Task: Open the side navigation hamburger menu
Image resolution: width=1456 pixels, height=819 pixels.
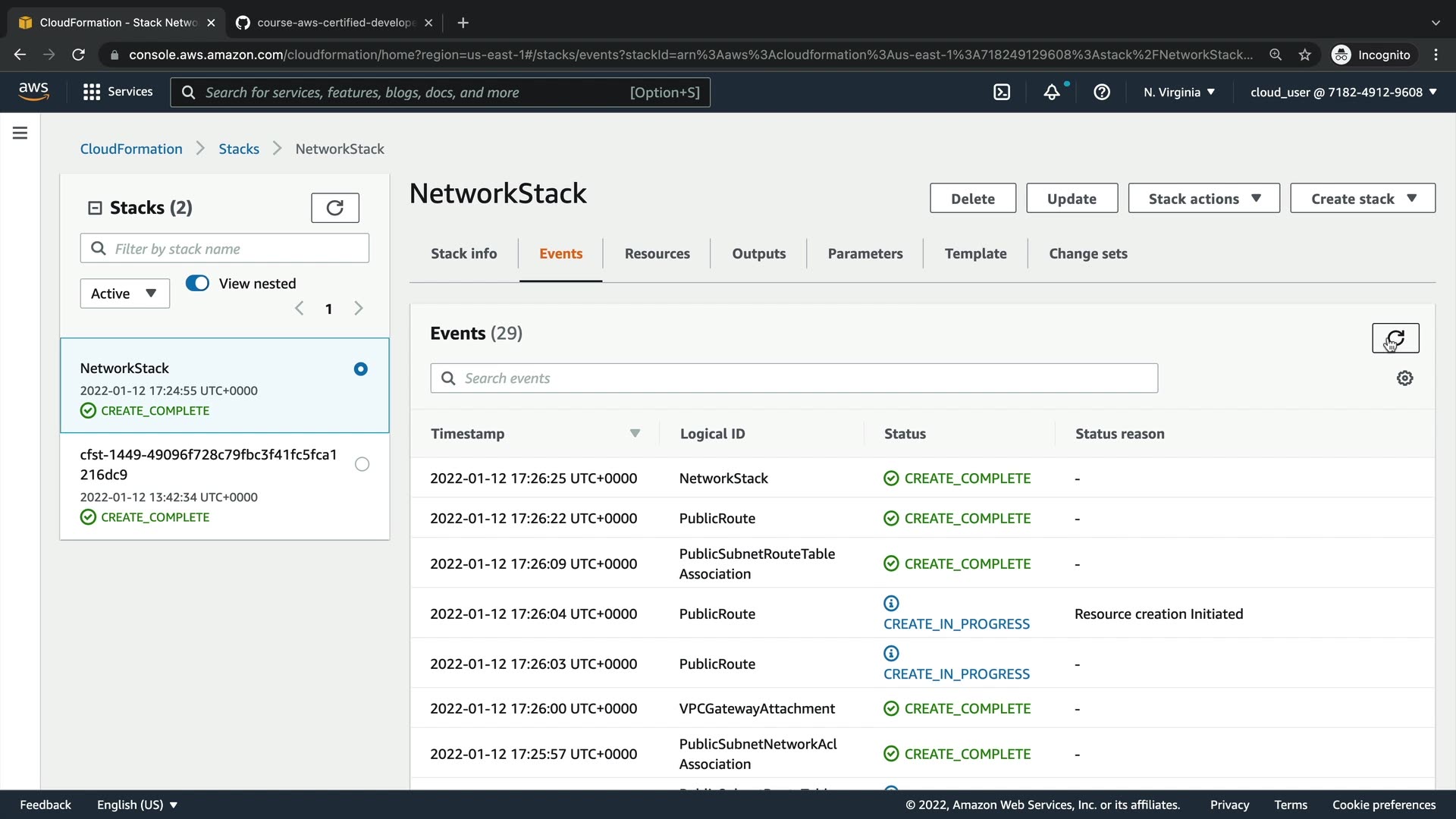Action: click(20, 133)
